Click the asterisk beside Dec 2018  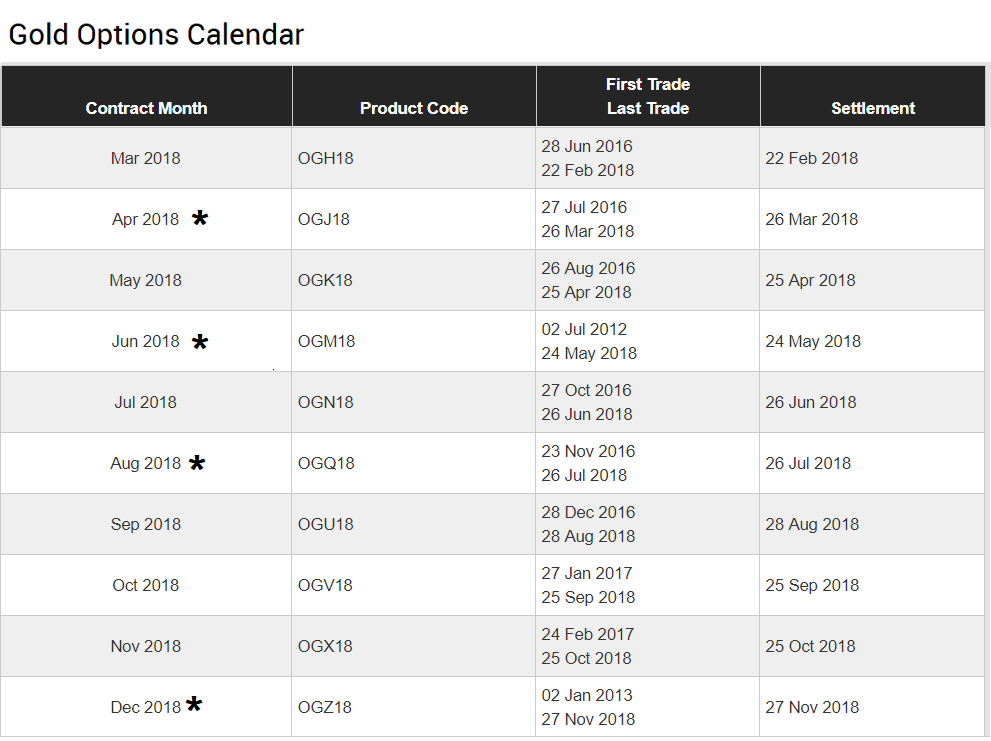coord(194,706)
